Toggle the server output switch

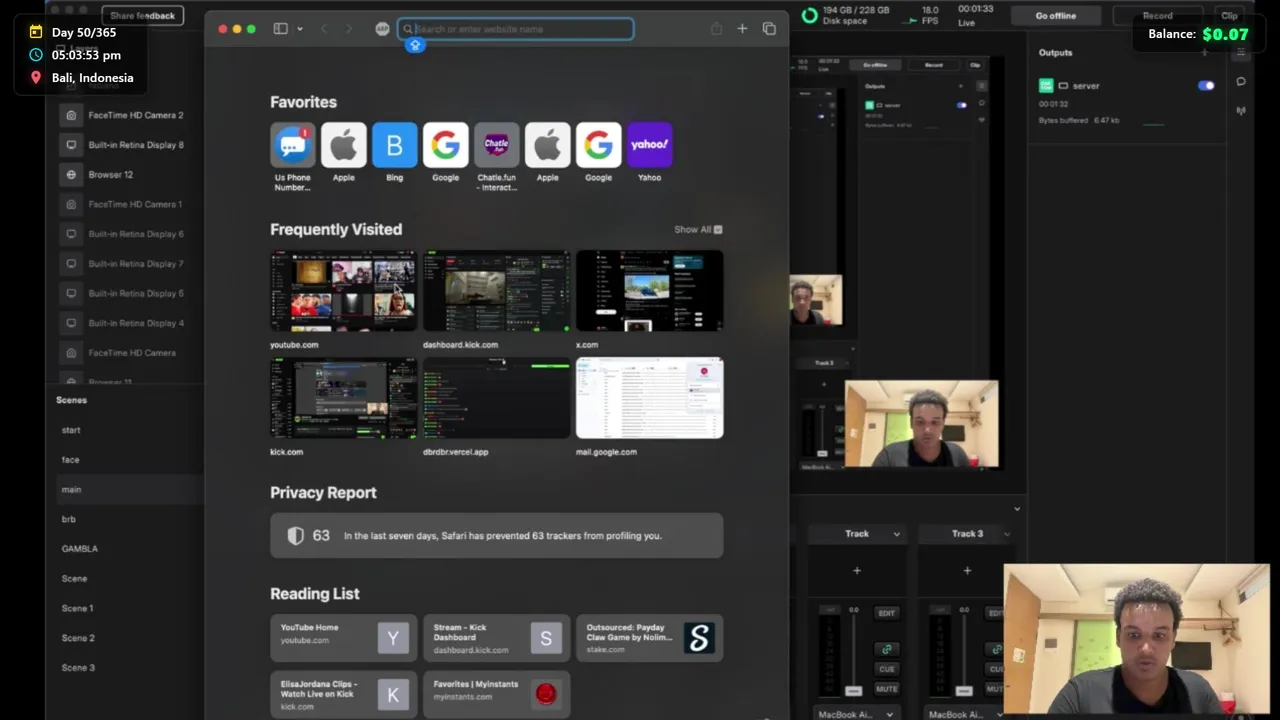(x=1206, y=85)
